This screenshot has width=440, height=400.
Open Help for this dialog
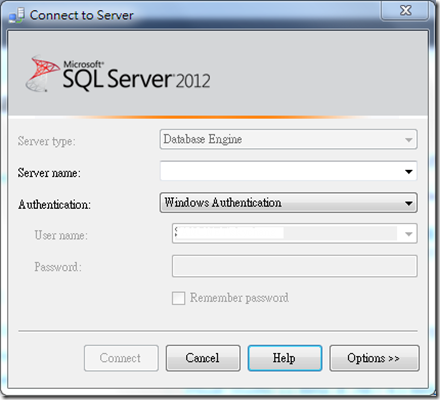click(285, 358)
